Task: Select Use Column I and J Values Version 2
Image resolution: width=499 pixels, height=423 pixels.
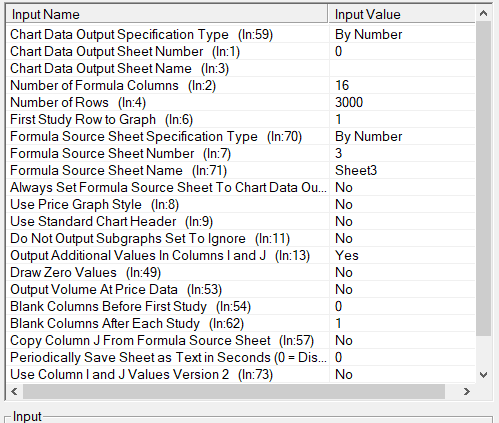Action: 241,374
